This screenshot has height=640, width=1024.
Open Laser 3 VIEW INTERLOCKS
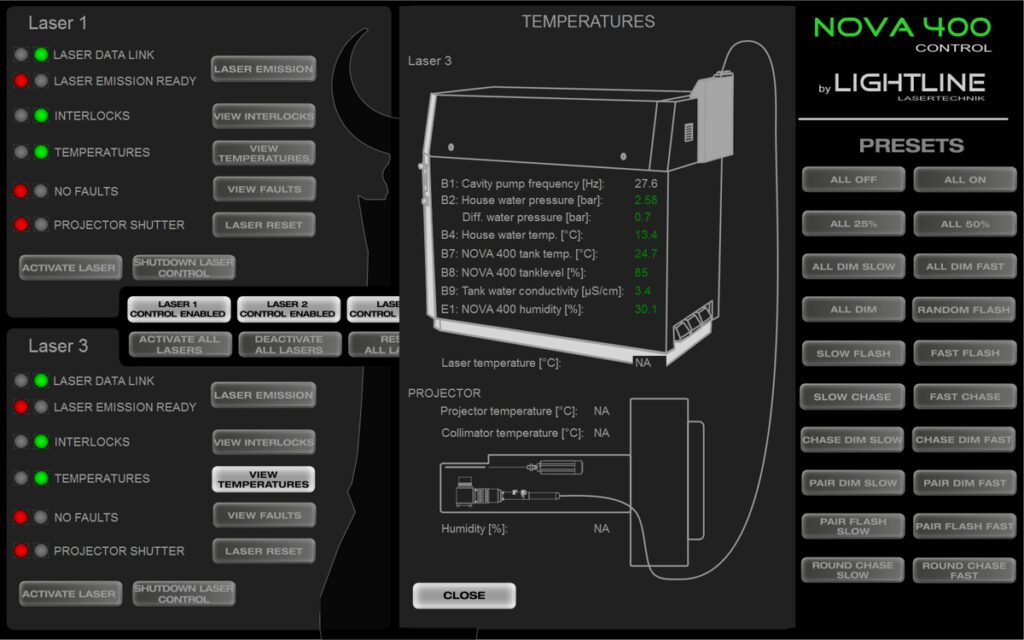point(264,442)
